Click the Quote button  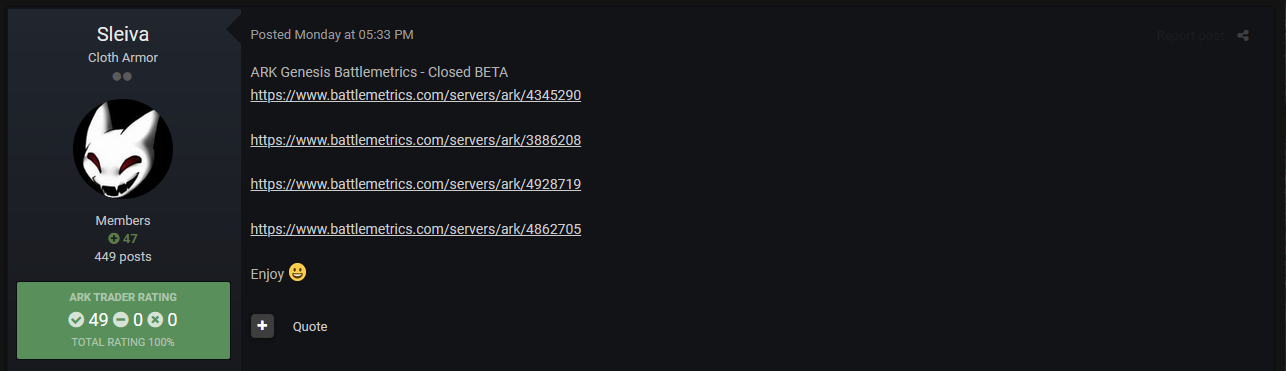(x=310, y=327)
